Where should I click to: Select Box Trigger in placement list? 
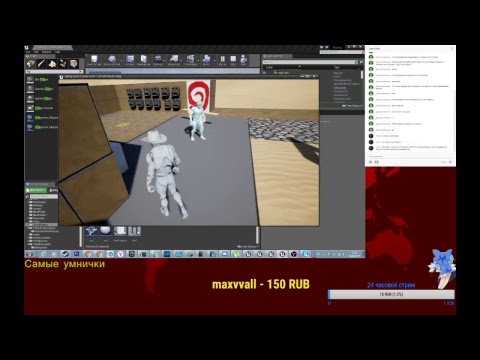tap(42, 79)
